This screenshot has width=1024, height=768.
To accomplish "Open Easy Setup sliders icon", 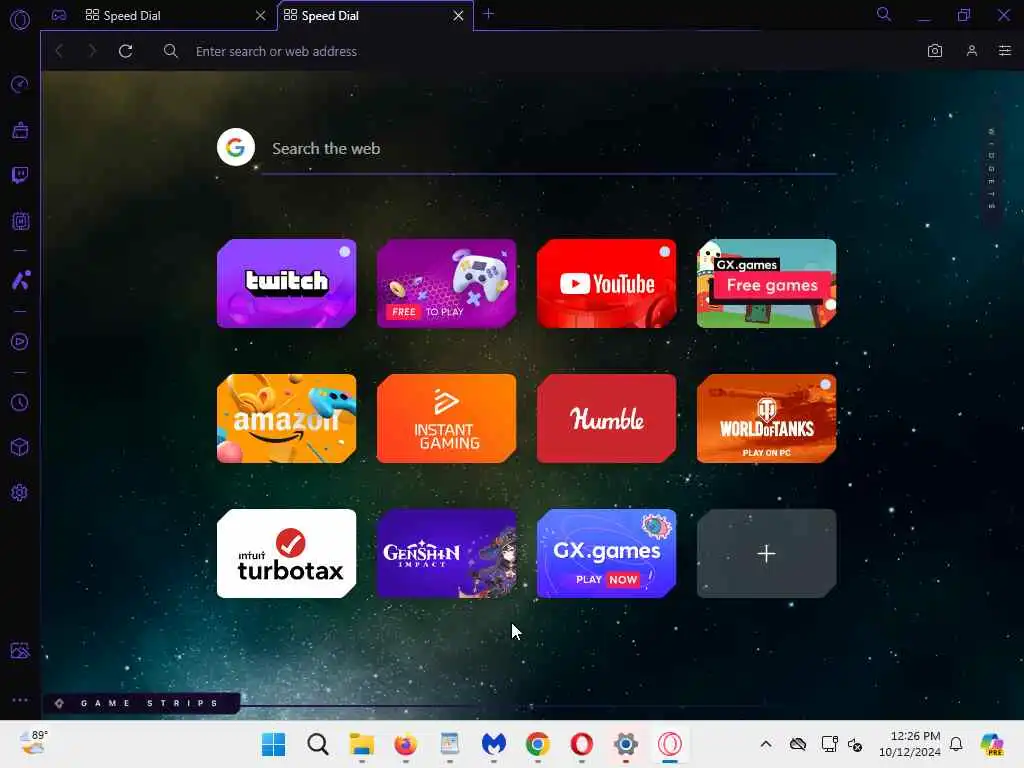I will click(1004, 51).
